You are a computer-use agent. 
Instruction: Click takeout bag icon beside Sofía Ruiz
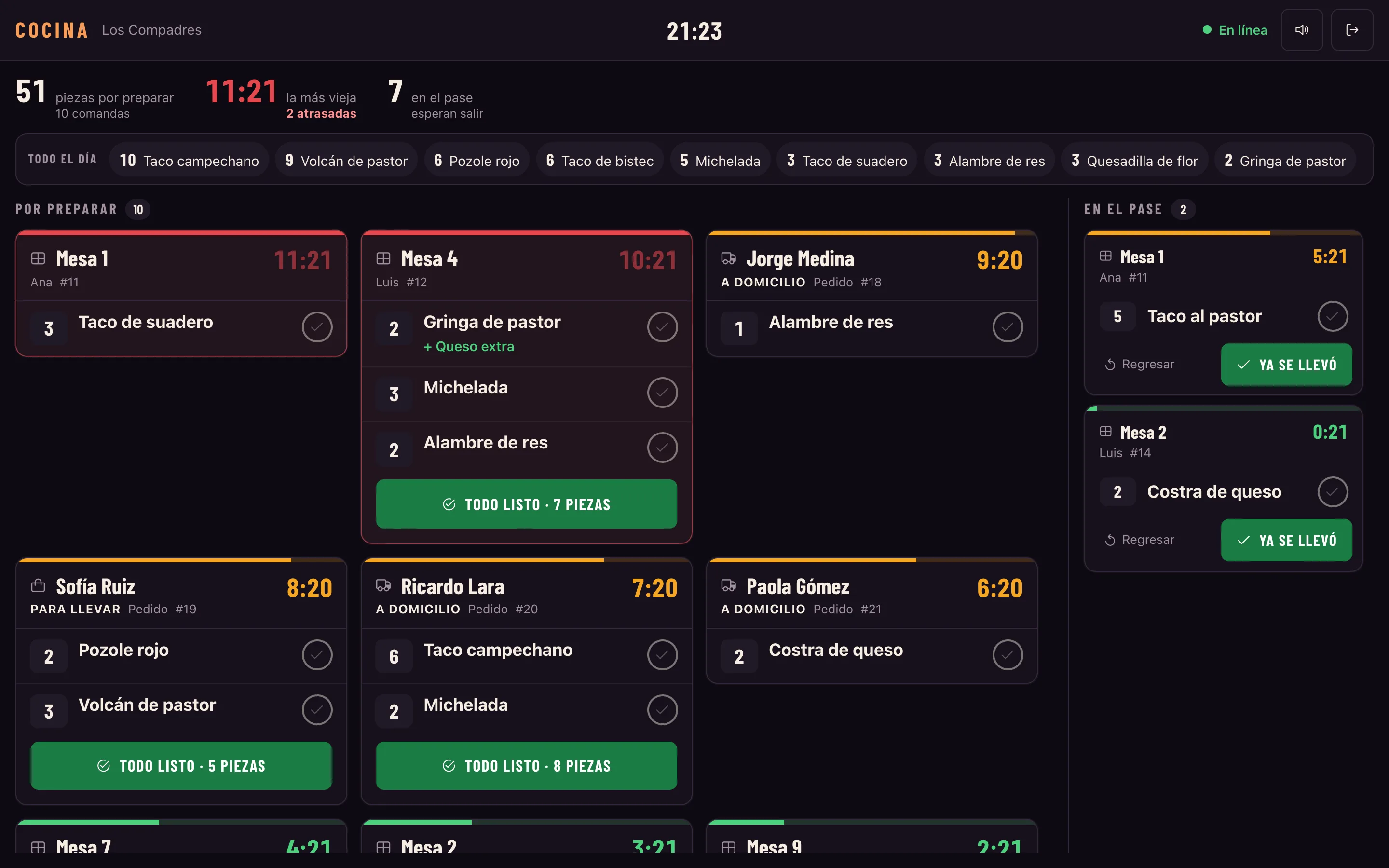pos(38,585)
